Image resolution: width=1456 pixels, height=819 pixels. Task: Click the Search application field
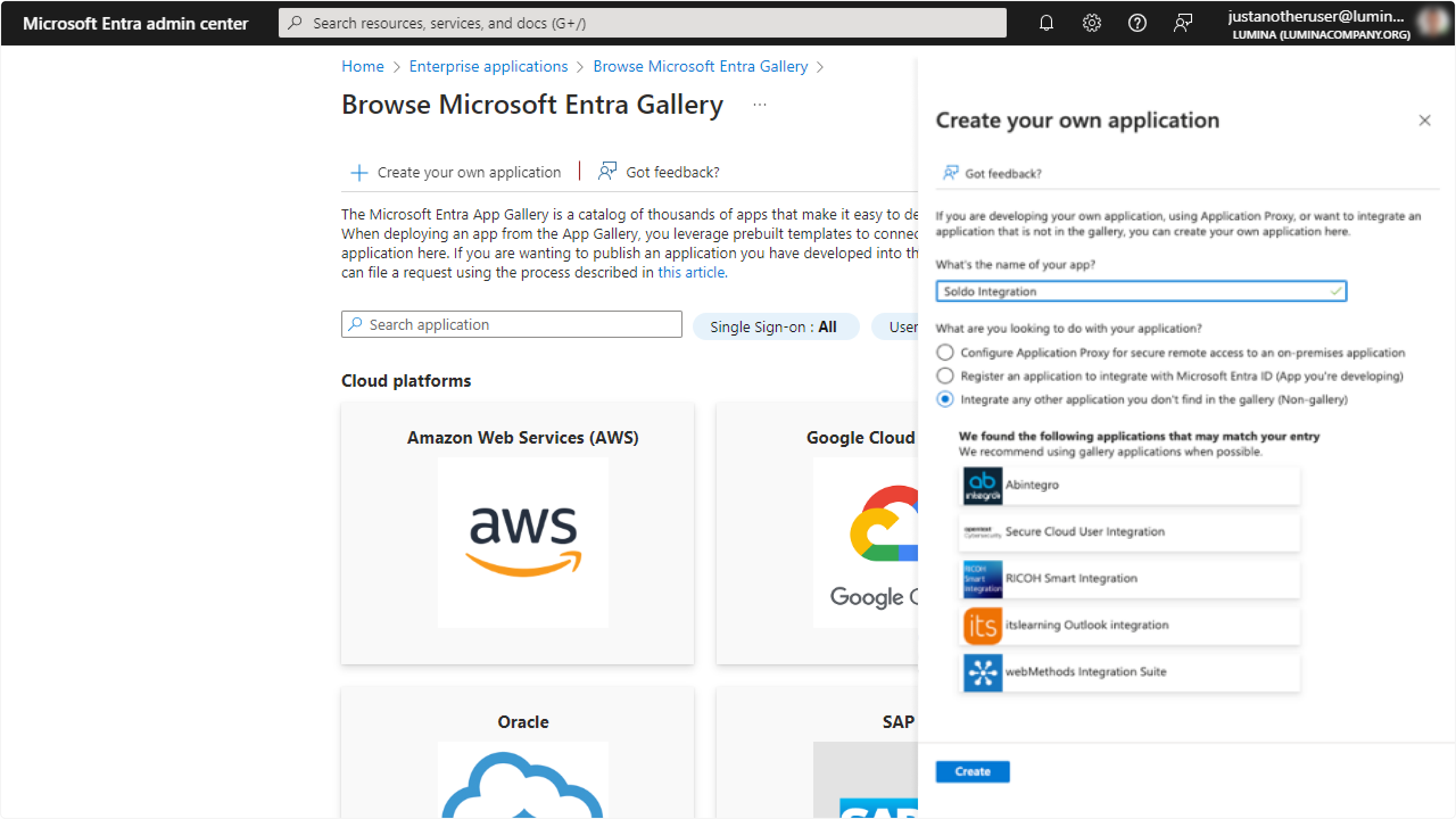[511, 324]
